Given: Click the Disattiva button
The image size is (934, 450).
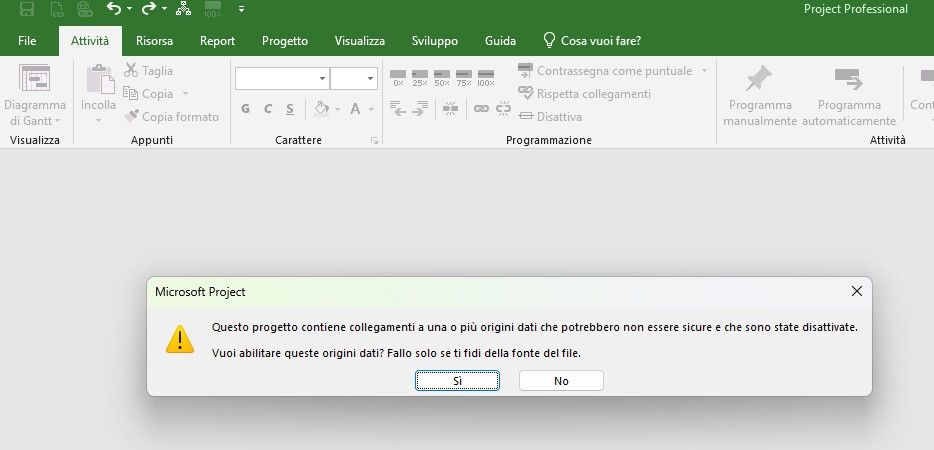Looking at the screenshot, I should (550, 117).
